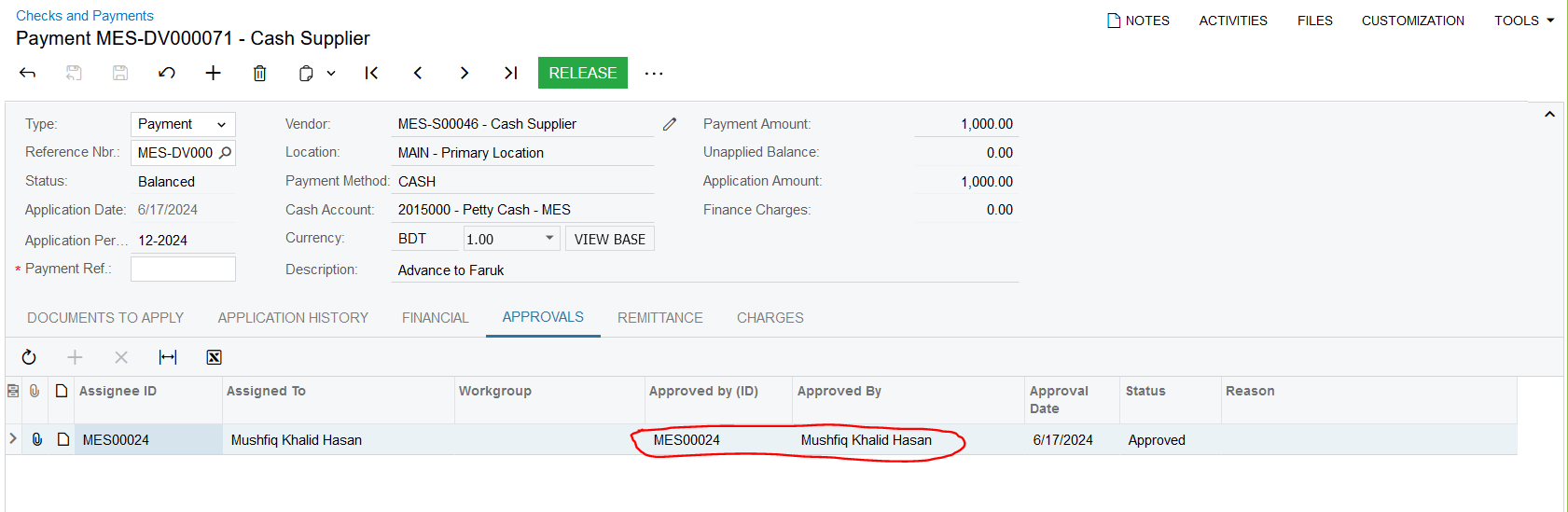The image size is (1568, 512).
Task: Open the currency rate 1.00 dropdown
Action: 549,239
